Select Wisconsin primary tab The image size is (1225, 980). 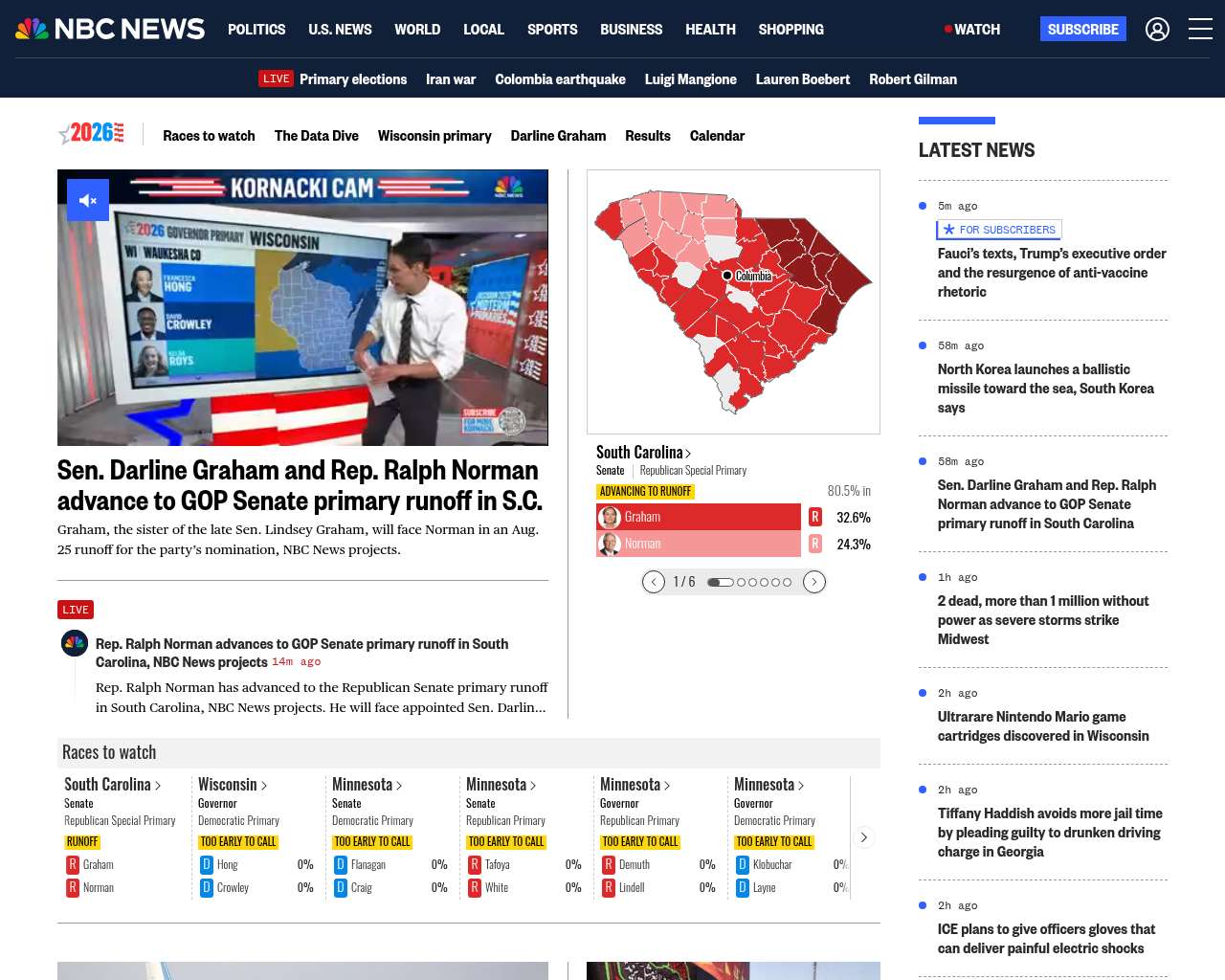point(434,136)
